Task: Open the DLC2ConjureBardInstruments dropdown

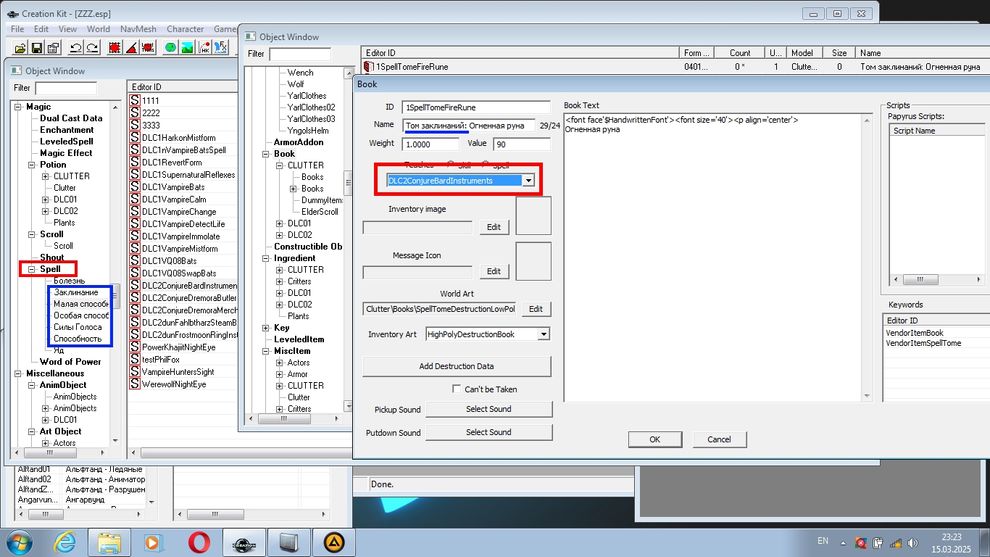Action: [x=528, y=180]
